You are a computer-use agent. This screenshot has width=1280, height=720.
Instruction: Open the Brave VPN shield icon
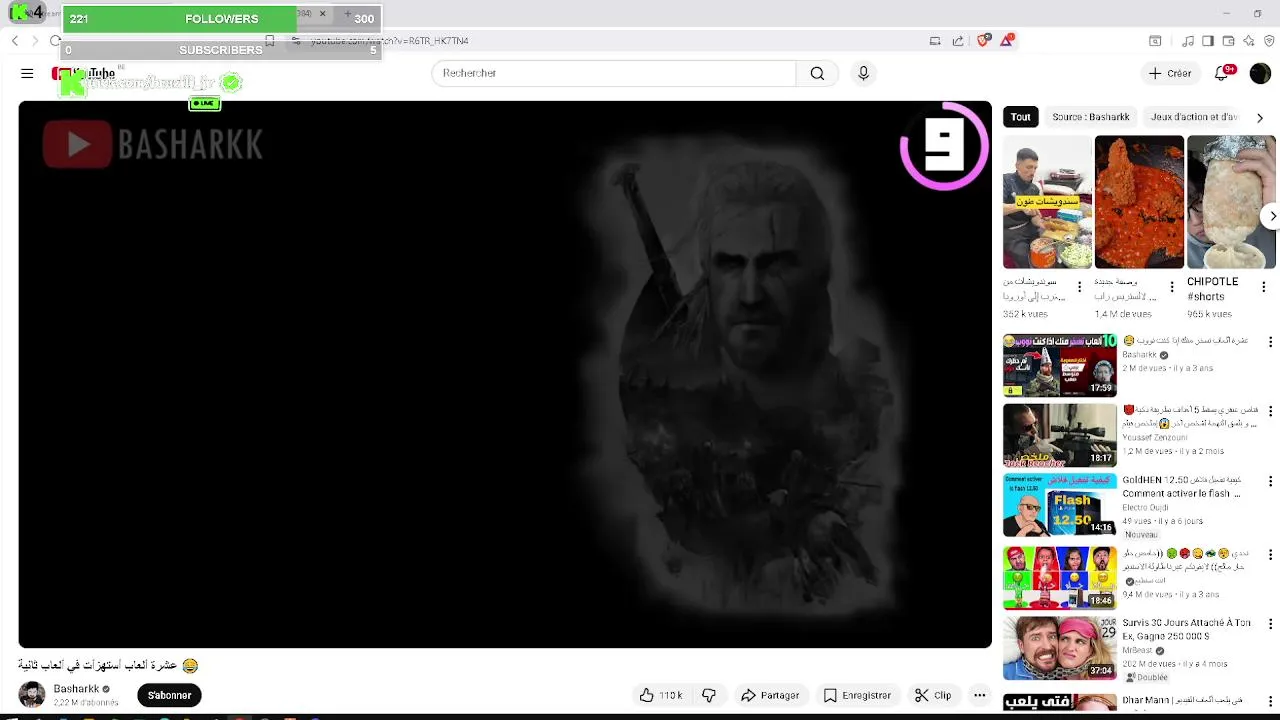tap(1269, 41)
